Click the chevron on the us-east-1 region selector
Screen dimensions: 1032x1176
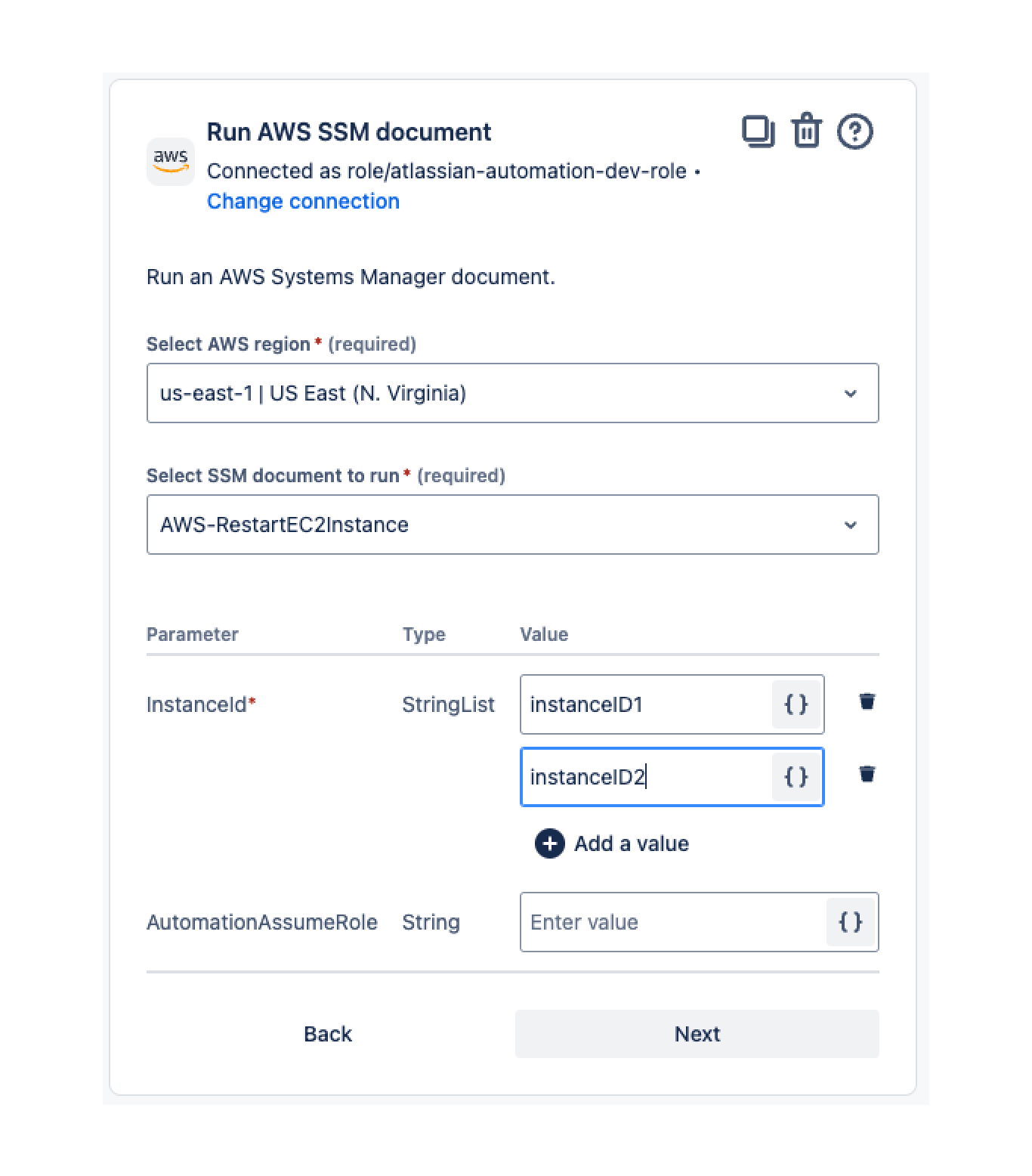[850, 393]
